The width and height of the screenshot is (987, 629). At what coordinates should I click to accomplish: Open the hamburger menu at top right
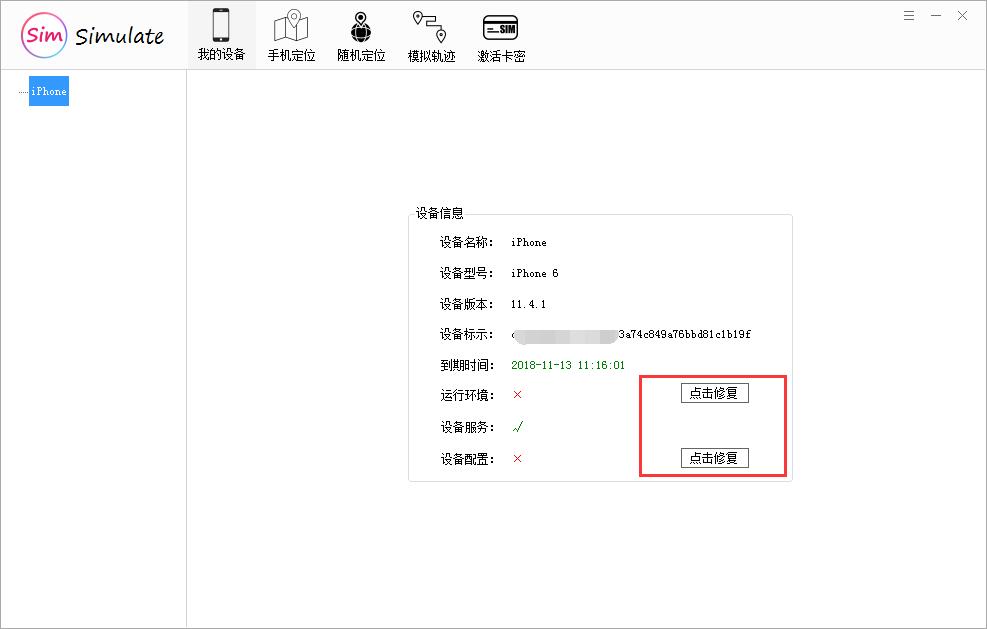pyautogui.click(x=908, y=15)
